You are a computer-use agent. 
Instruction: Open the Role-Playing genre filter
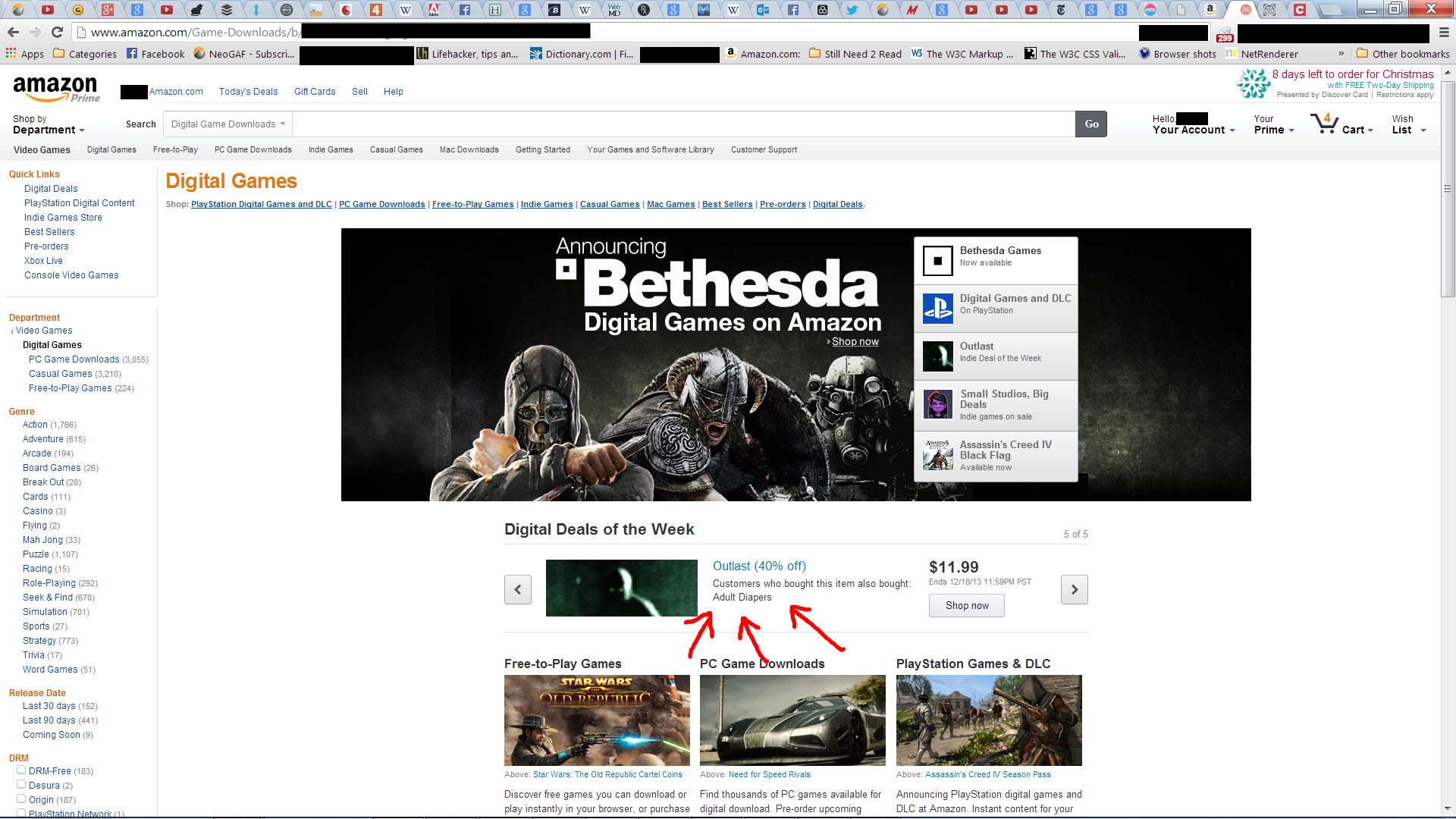click(49, 583)
